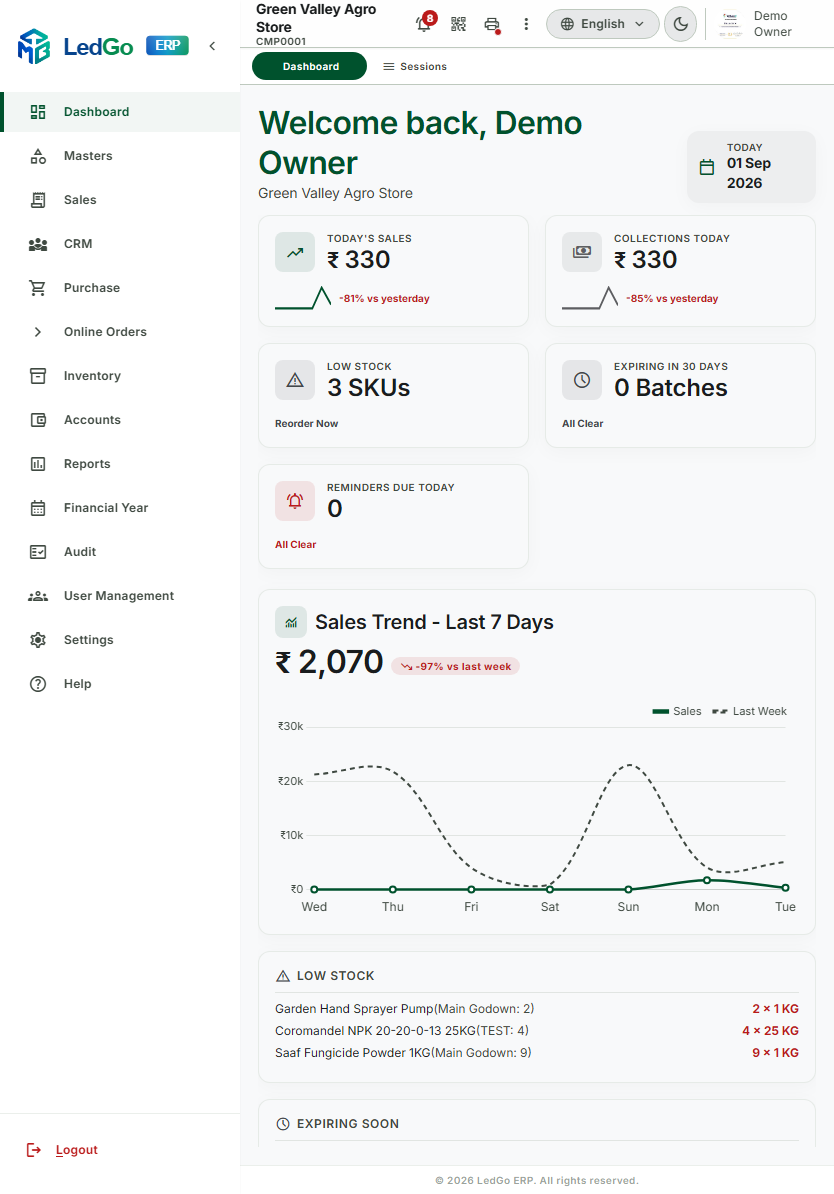Click -81% vs yesterday text

pyautogui.click(x=384, y=298)
